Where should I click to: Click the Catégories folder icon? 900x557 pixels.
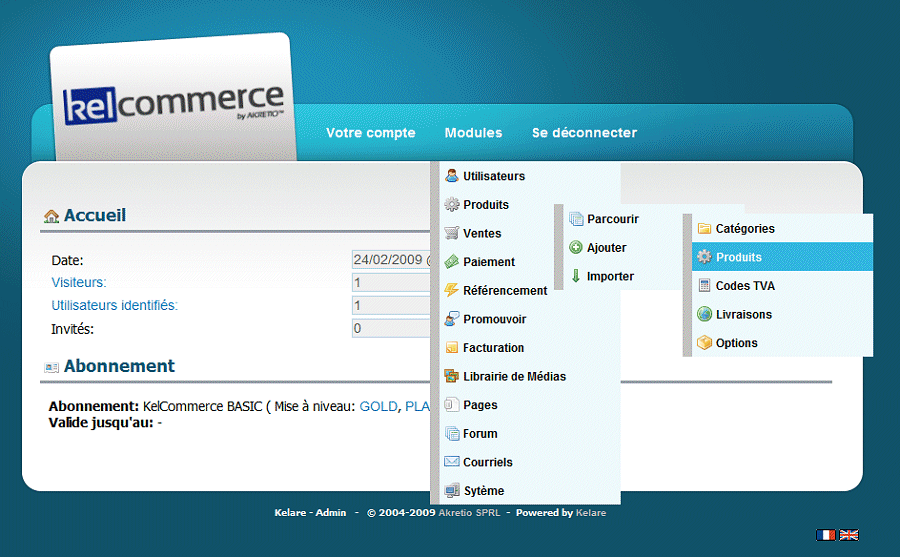[x=704, y=229]
